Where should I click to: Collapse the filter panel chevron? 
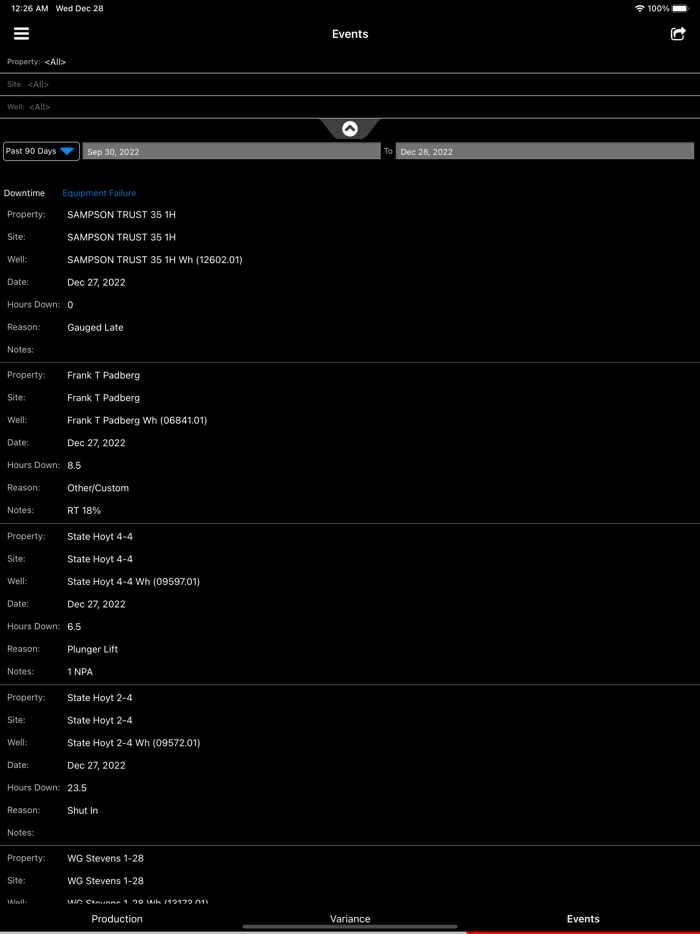350,129
